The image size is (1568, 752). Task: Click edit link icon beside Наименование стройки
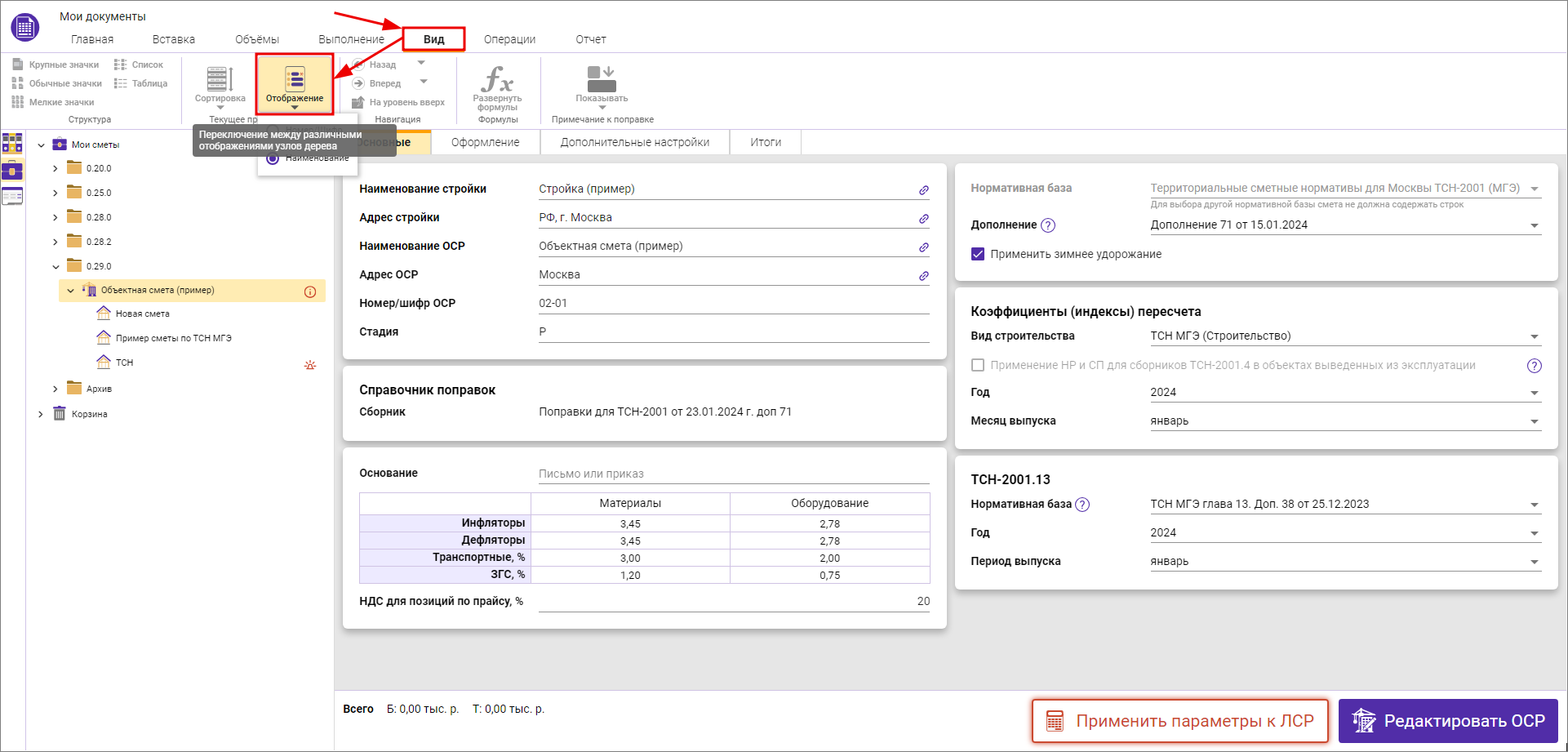coord(923,190)
